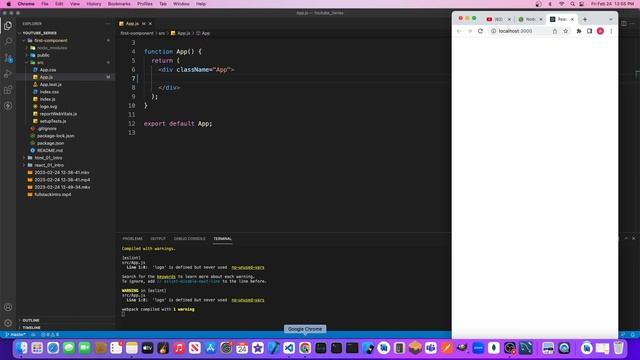Image resolution: width=640 pixels, height=360 pixels.
Task: Open the Trash in the Dock
Action: 618,348
